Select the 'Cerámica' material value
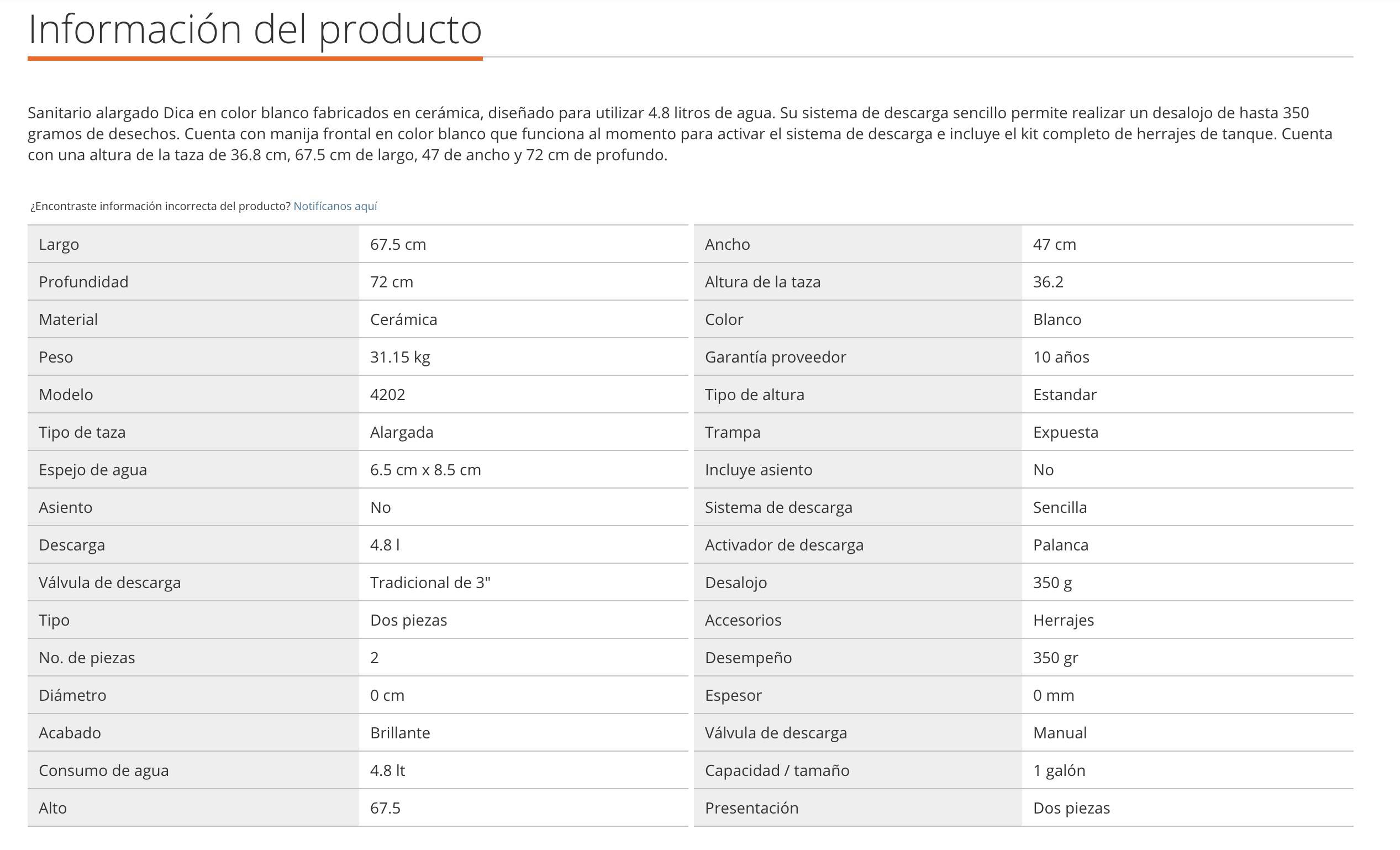The height and width of the screenshot is (850, 1400). [403, 319]
